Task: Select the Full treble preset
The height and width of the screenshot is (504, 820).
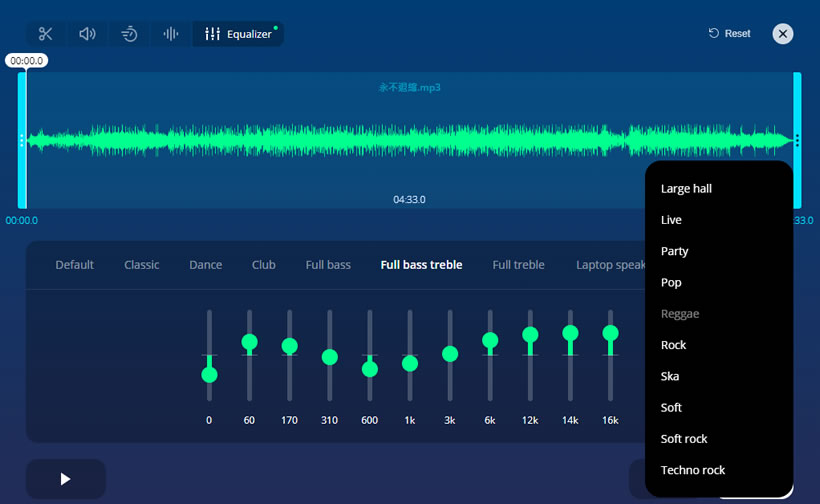Action: pos(518,265)
